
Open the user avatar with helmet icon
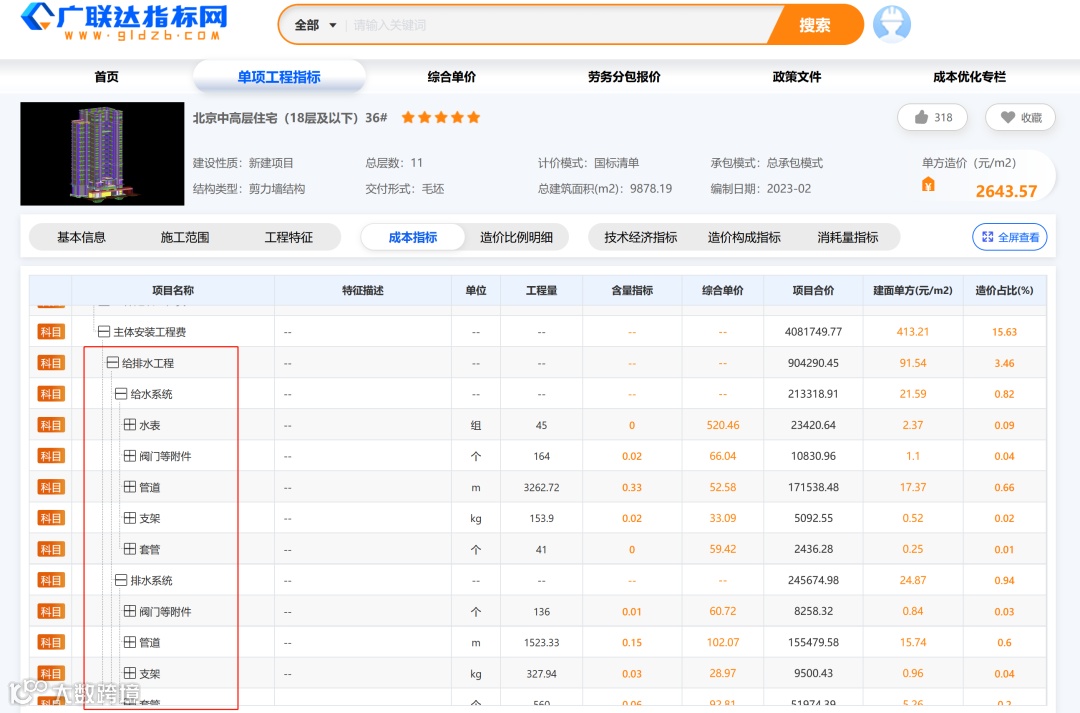[891, 25]
